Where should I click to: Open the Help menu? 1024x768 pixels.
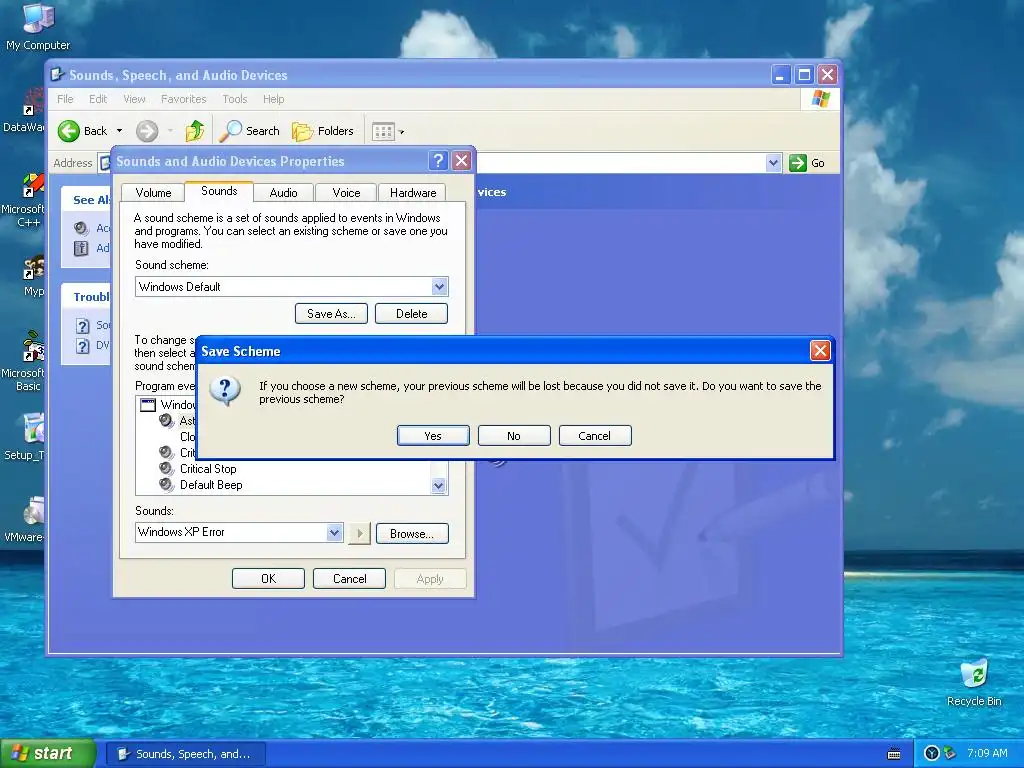274,99
